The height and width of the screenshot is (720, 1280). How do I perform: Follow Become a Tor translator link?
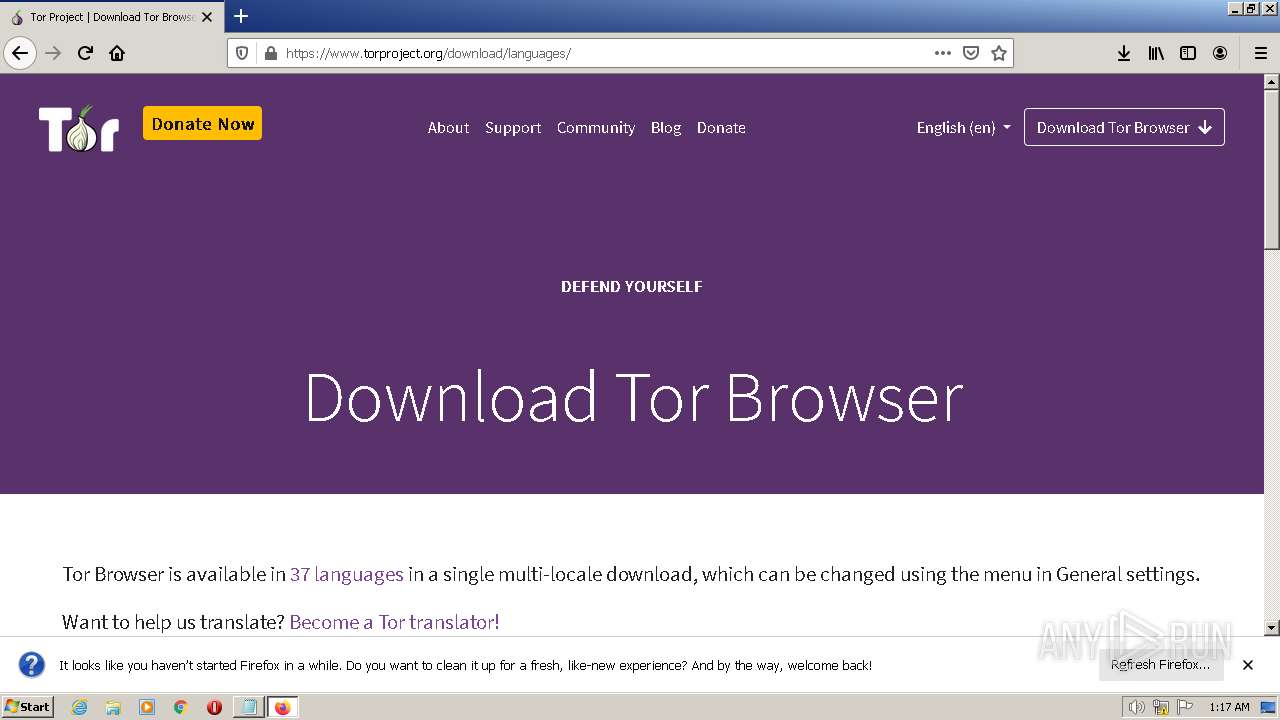[x=394, y=622]
